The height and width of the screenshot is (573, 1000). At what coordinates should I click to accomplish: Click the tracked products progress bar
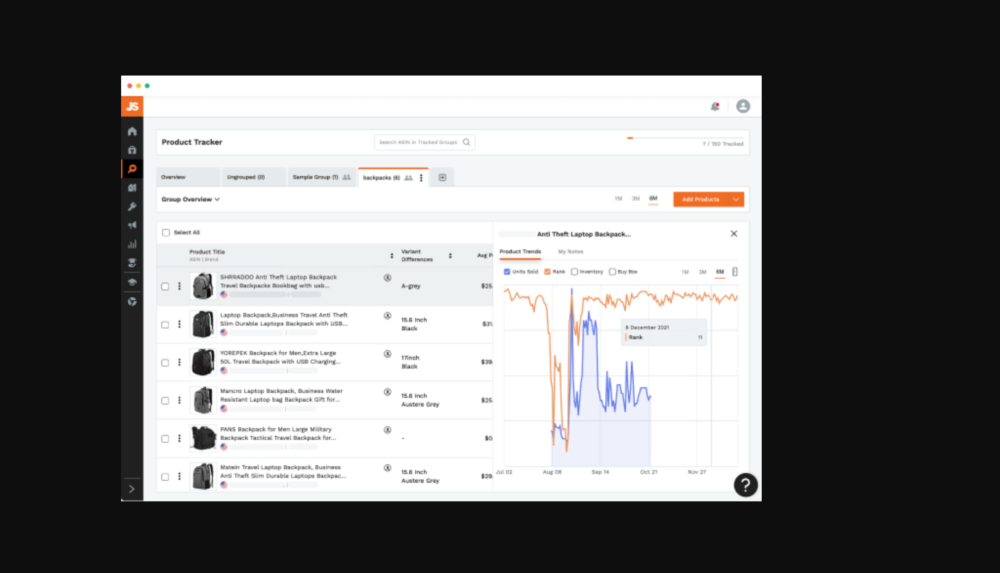point(685,138)
